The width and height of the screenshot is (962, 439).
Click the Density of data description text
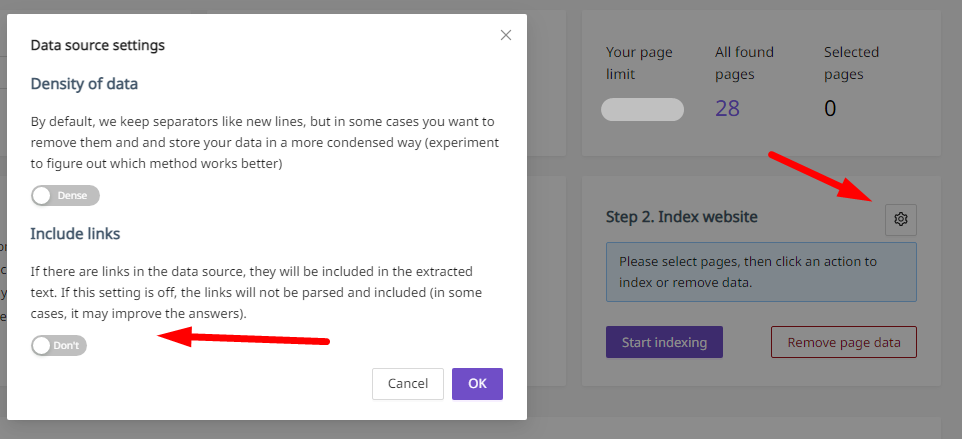coord(265,143)
